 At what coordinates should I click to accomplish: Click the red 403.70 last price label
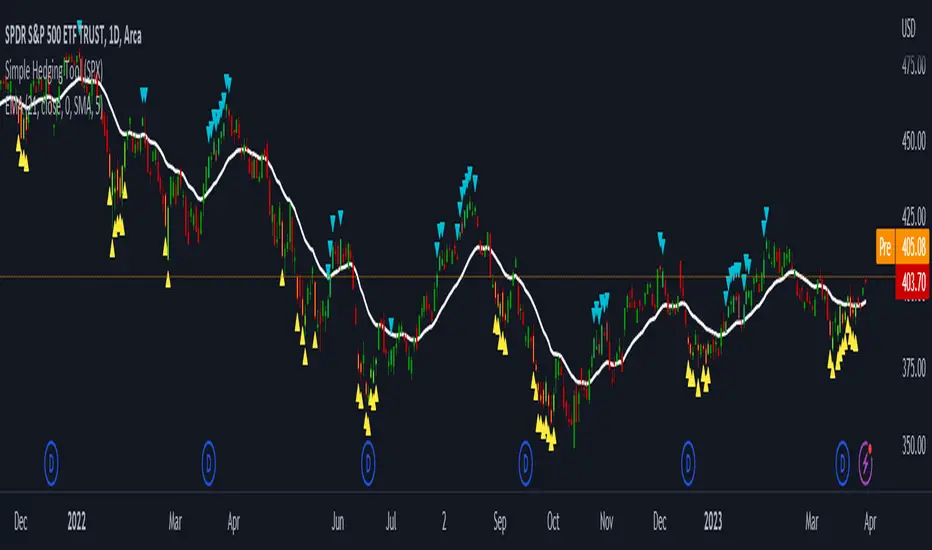912,282
